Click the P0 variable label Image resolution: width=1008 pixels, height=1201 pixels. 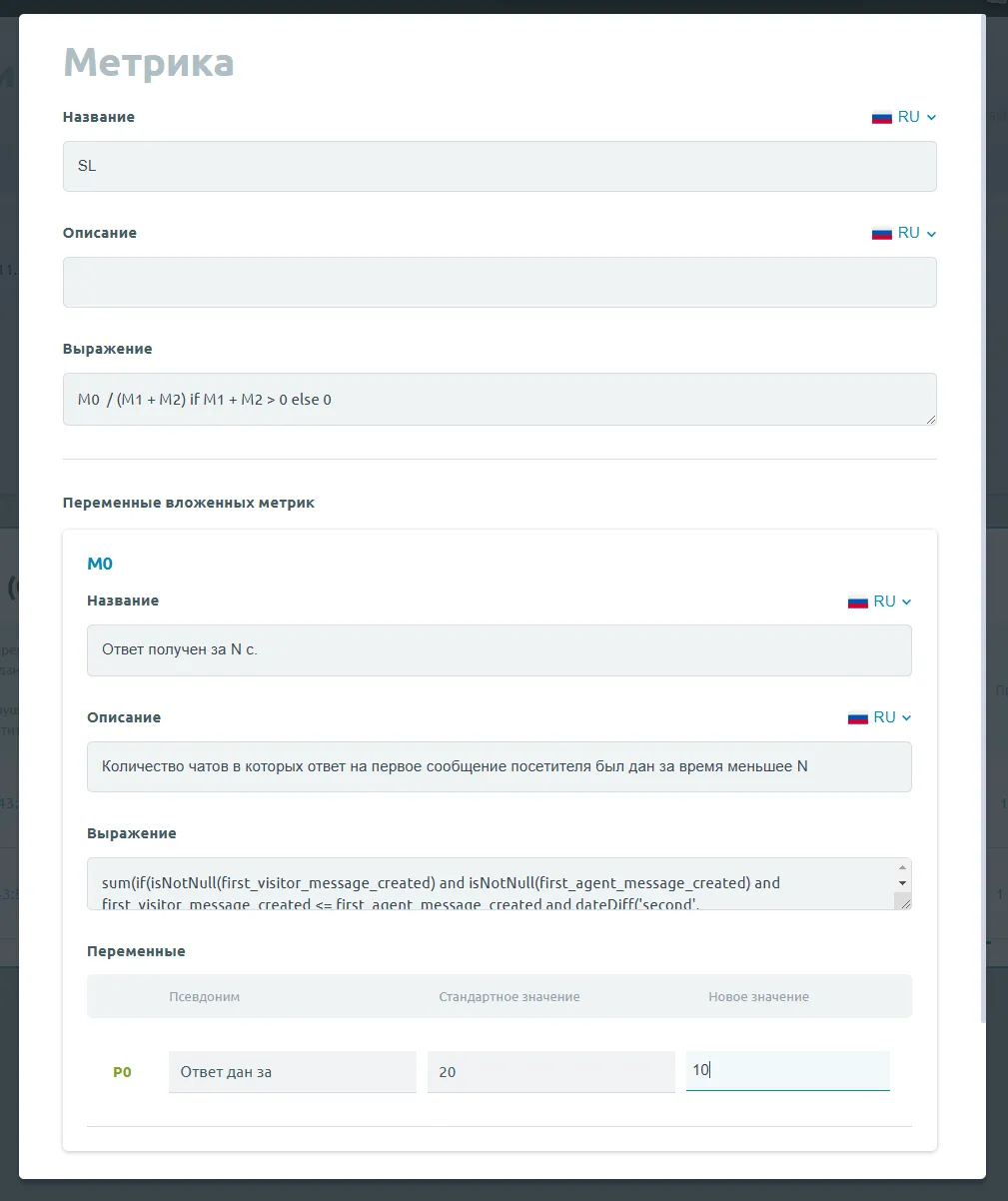[122, 1072]
